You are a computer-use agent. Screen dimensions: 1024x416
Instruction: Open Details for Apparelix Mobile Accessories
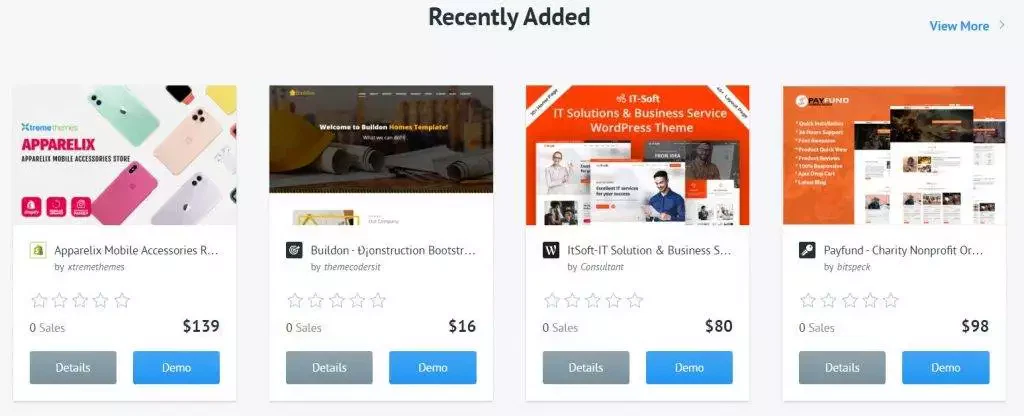[73, 368]
